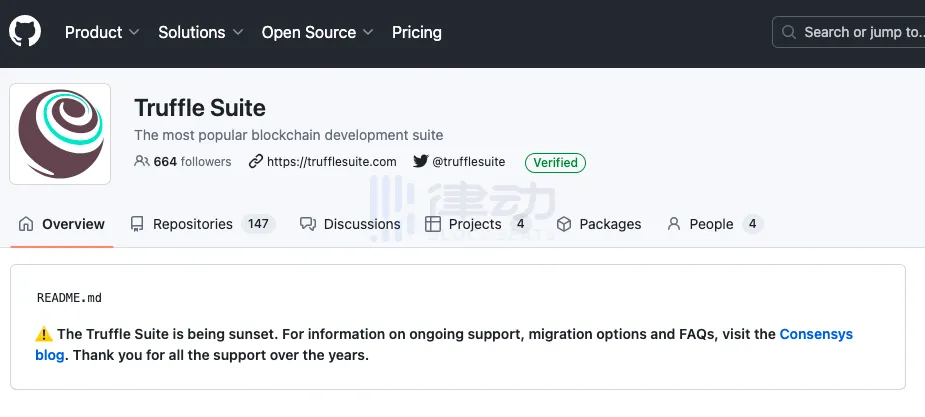Open the Product dropdown menu
925x417 pixels.
coord(102,32)
